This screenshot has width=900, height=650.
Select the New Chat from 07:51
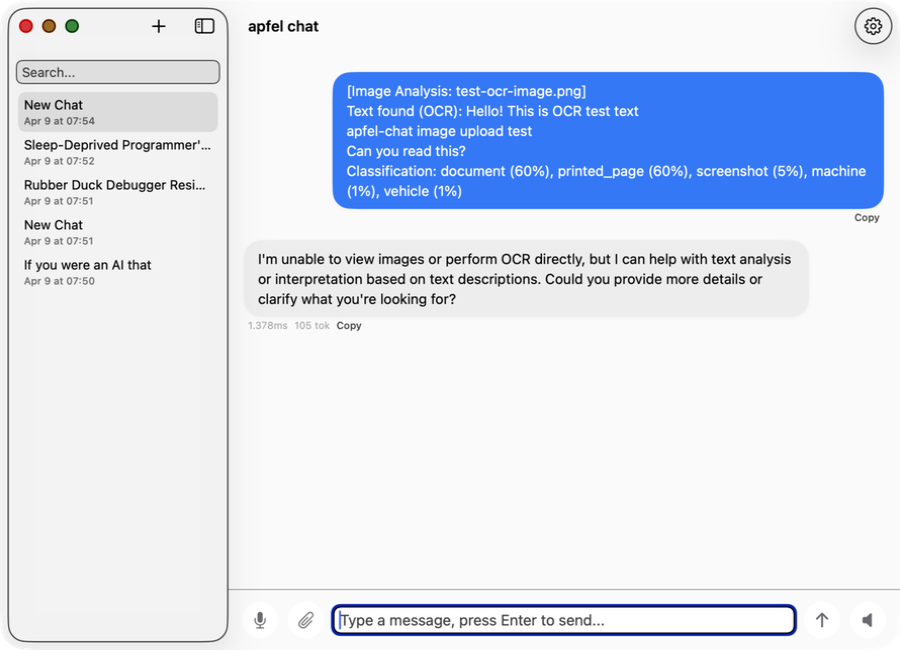tap(117, 232)
